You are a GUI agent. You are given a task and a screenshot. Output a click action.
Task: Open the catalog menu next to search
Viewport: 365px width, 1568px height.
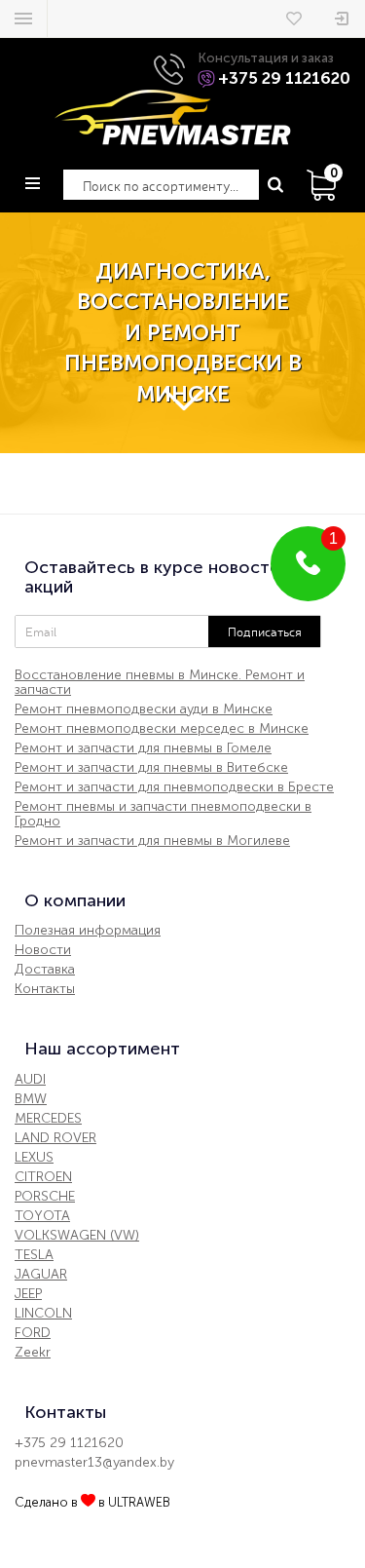click(32, 183)
